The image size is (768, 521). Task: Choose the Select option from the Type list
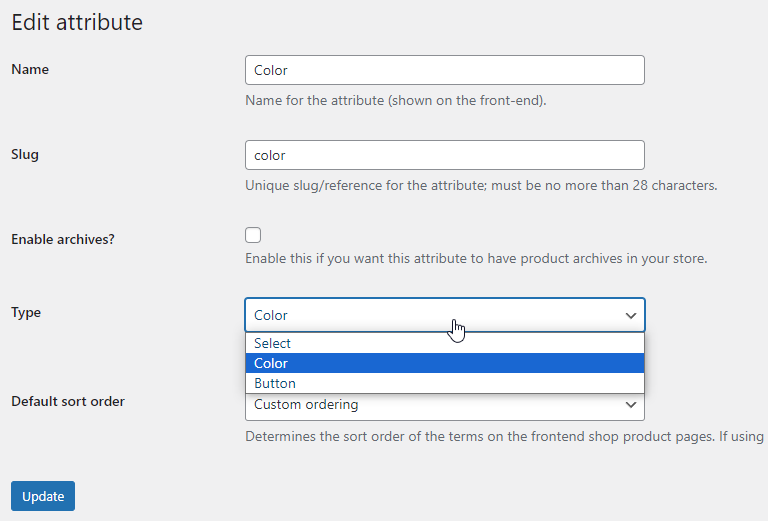pyautogui.click(x=273, y=343)
